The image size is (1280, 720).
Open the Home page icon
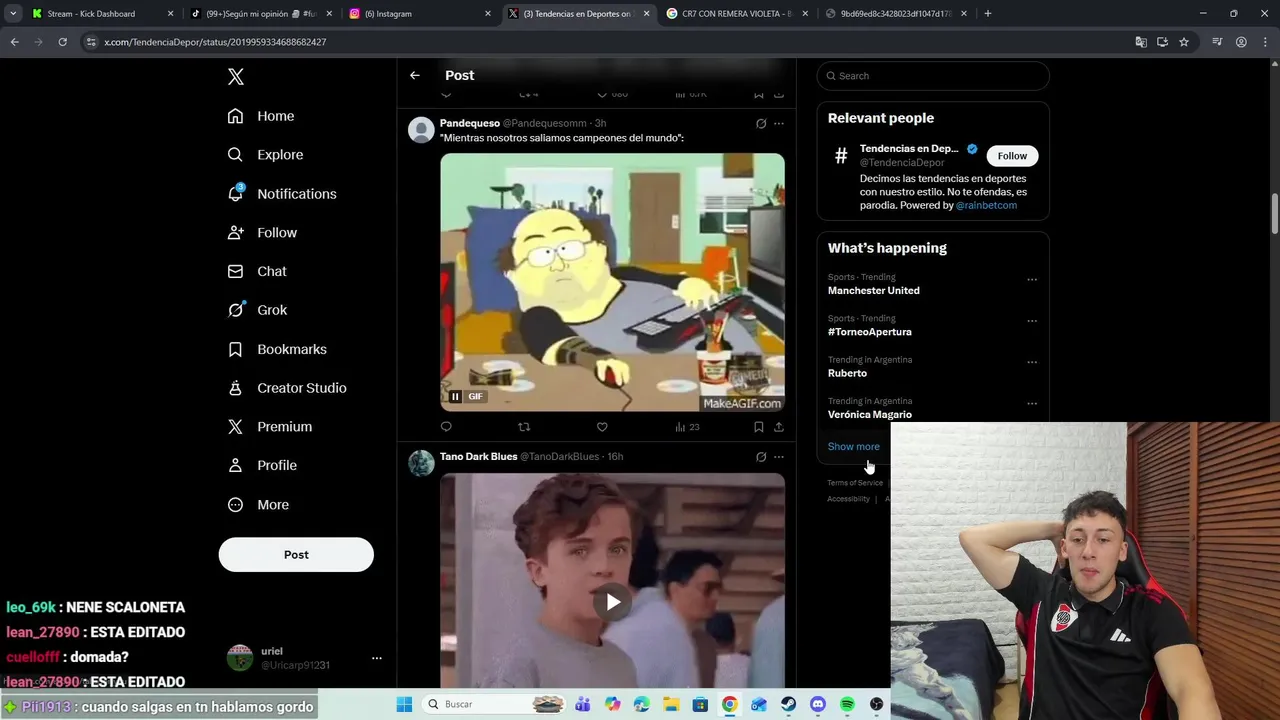[x=235, y=116]
